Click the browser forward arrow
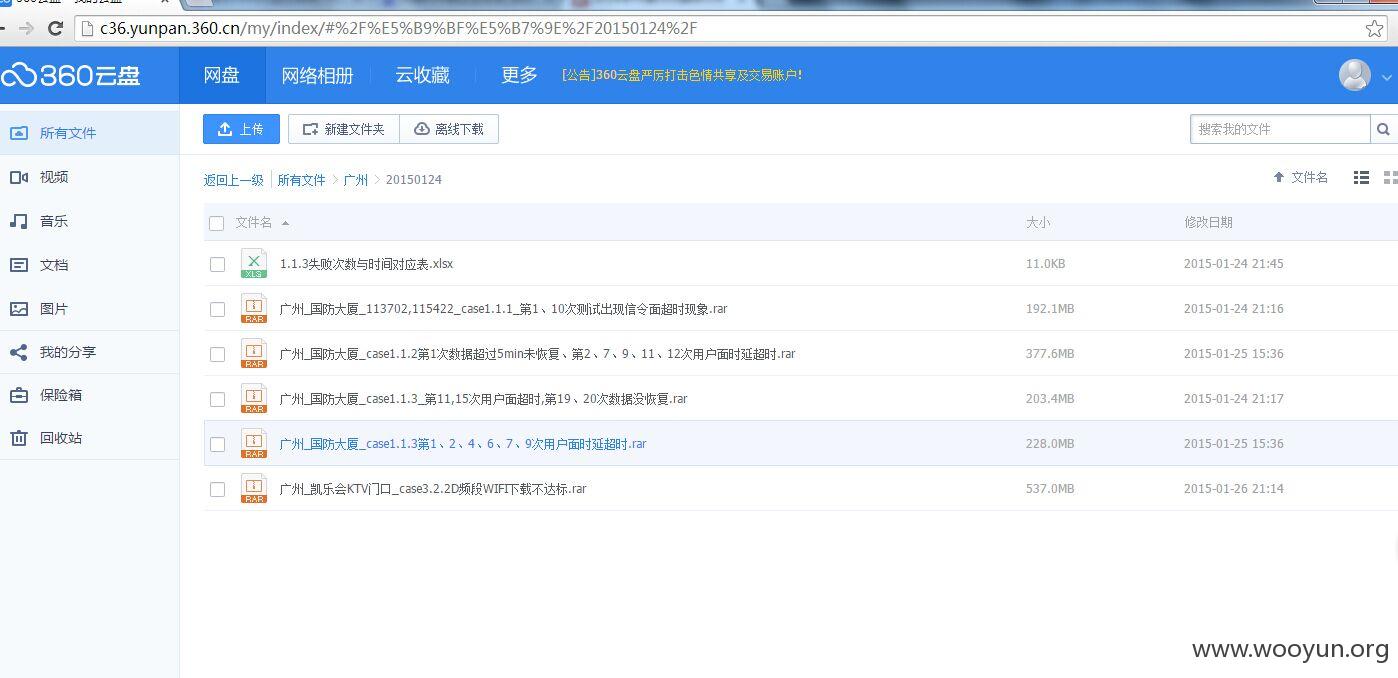 pyautogui.click(x=26, y=28)
